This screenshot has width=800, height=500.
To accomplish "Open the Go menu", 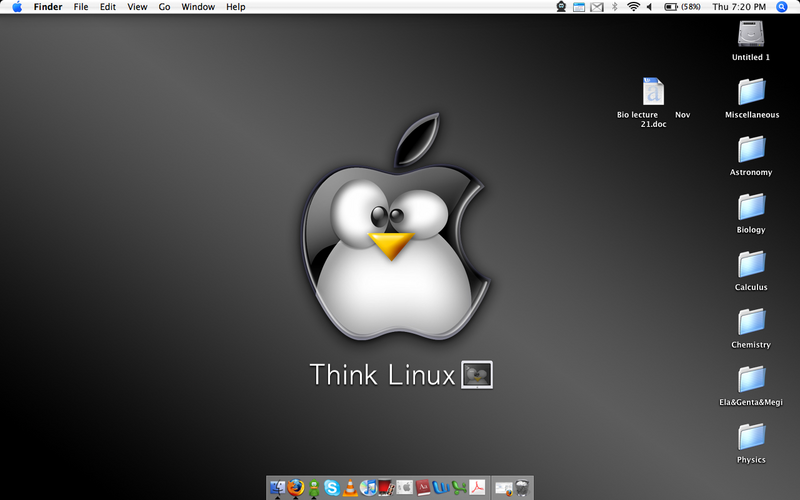I will 164,7.
